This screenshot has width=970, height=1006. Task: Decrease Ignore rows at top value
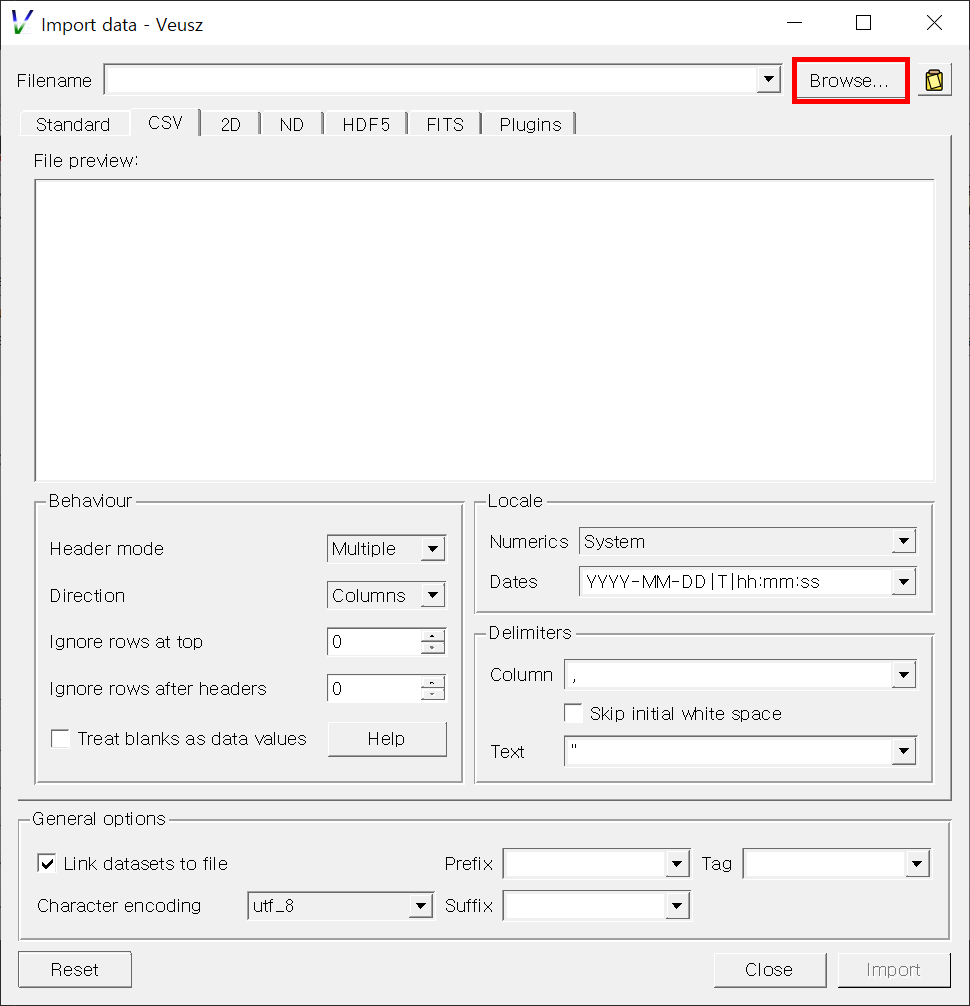(x=432, y=647)
